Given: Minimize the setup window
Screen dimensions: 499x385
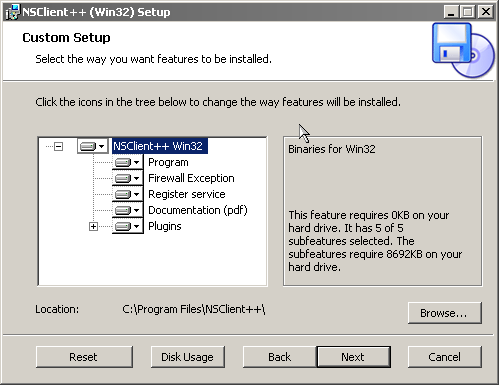Looking at the screenshot, I should point(451,12).
